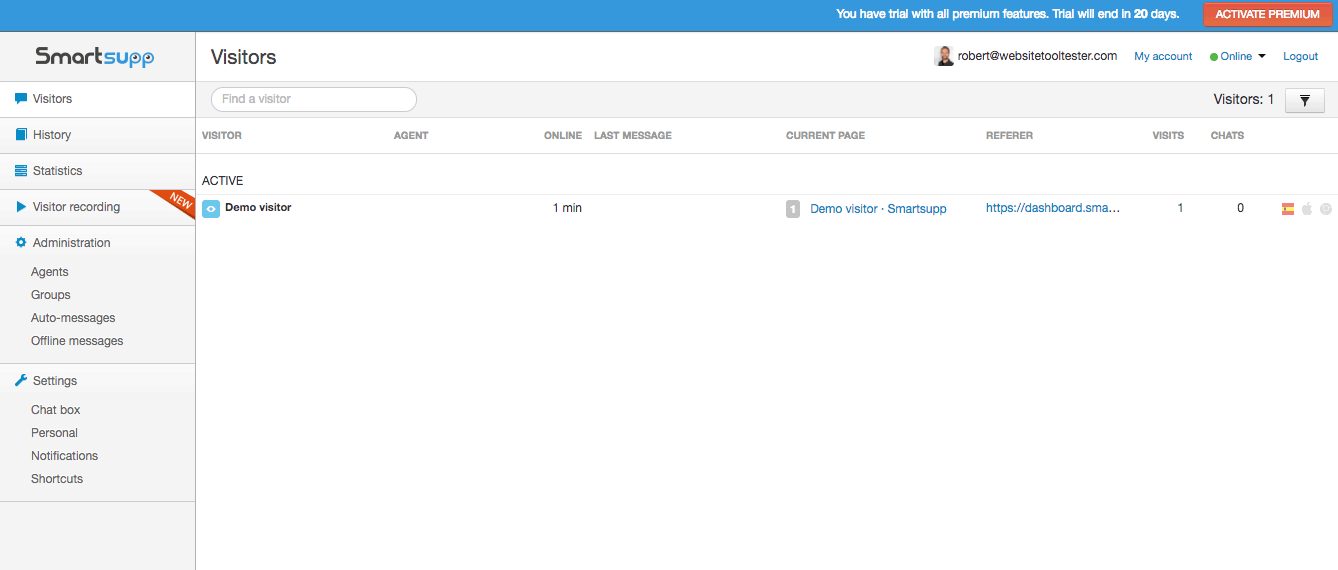
Task: Click the Administration gear icon
Action: (21, 243)
